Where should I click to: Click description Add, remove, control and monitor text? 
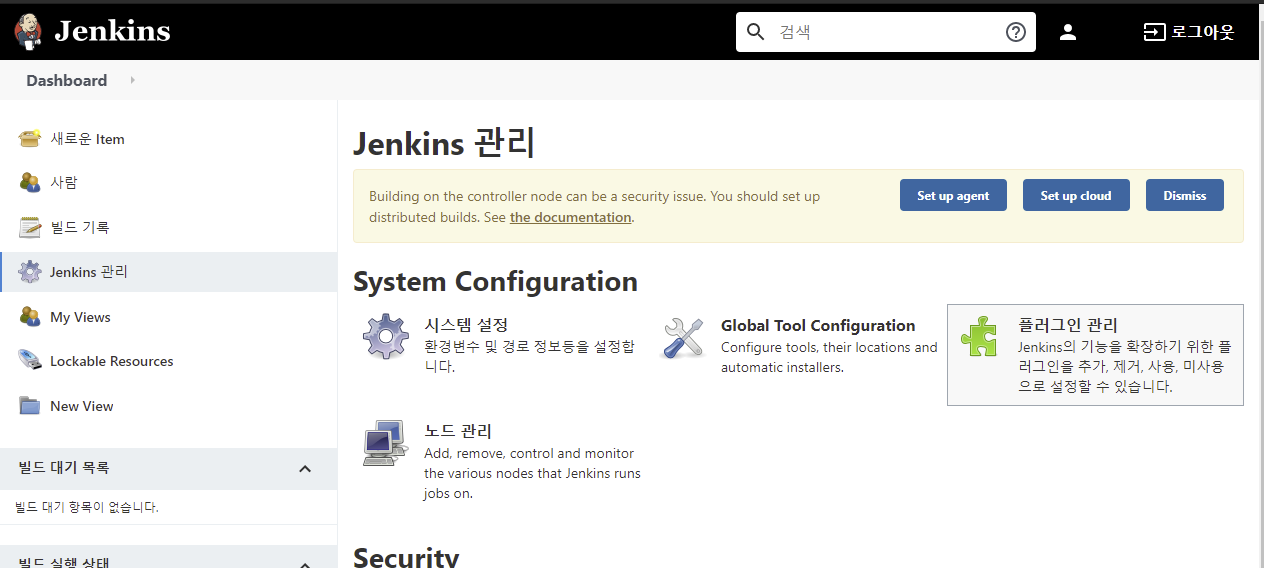[x=532, y=473]
